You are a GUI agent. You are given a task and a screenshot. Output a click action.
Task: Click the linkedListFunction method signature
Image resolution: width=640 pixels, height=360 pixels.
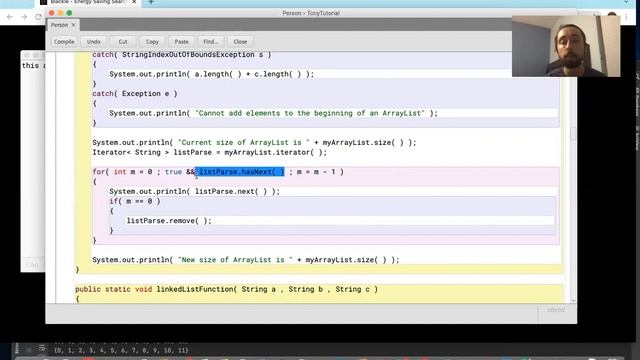tap(227, 289)
